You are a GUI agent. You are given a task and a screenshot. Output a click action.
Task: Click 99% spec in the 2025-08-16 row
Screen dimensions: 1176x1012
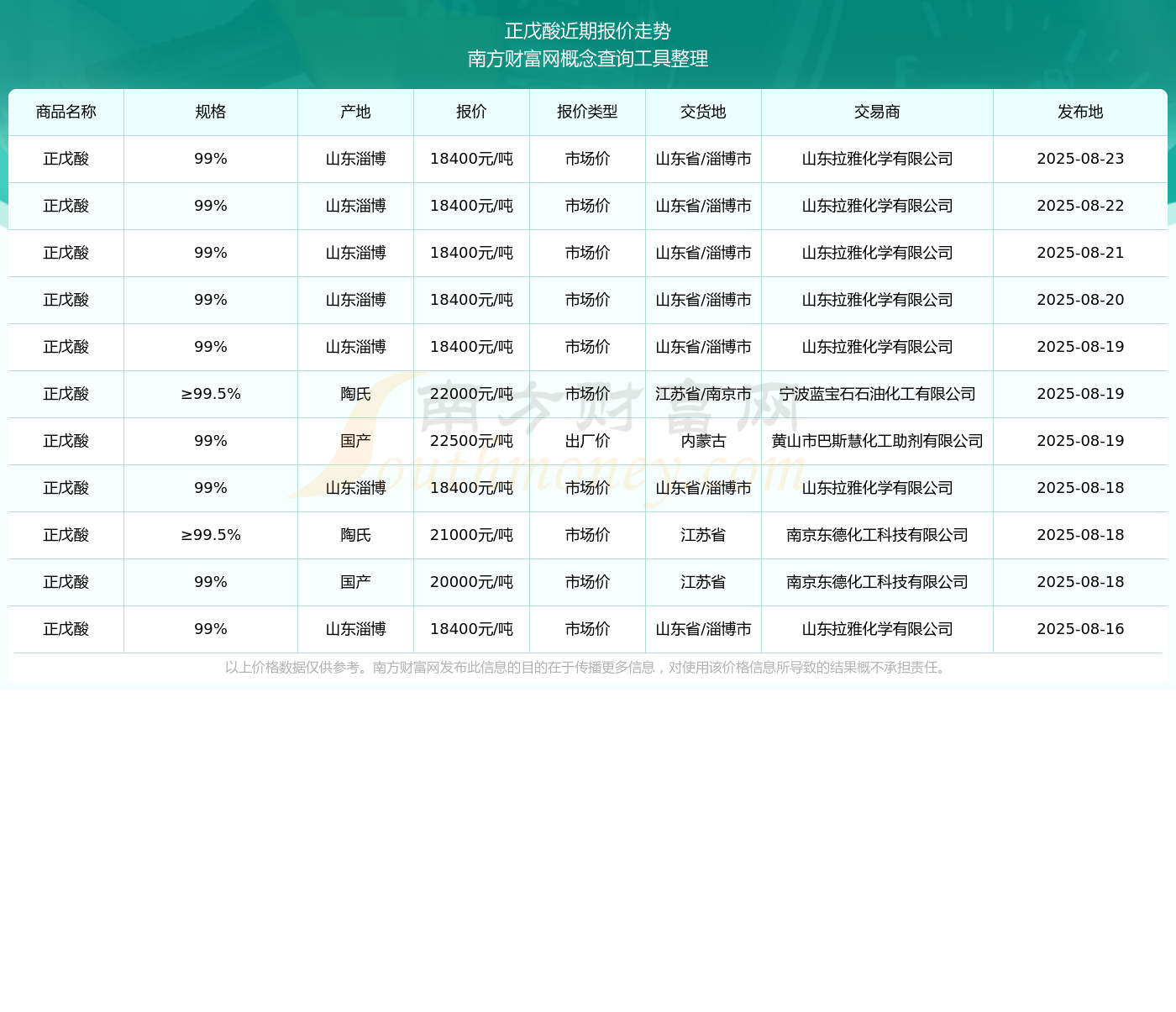click(x=211, y=629)
